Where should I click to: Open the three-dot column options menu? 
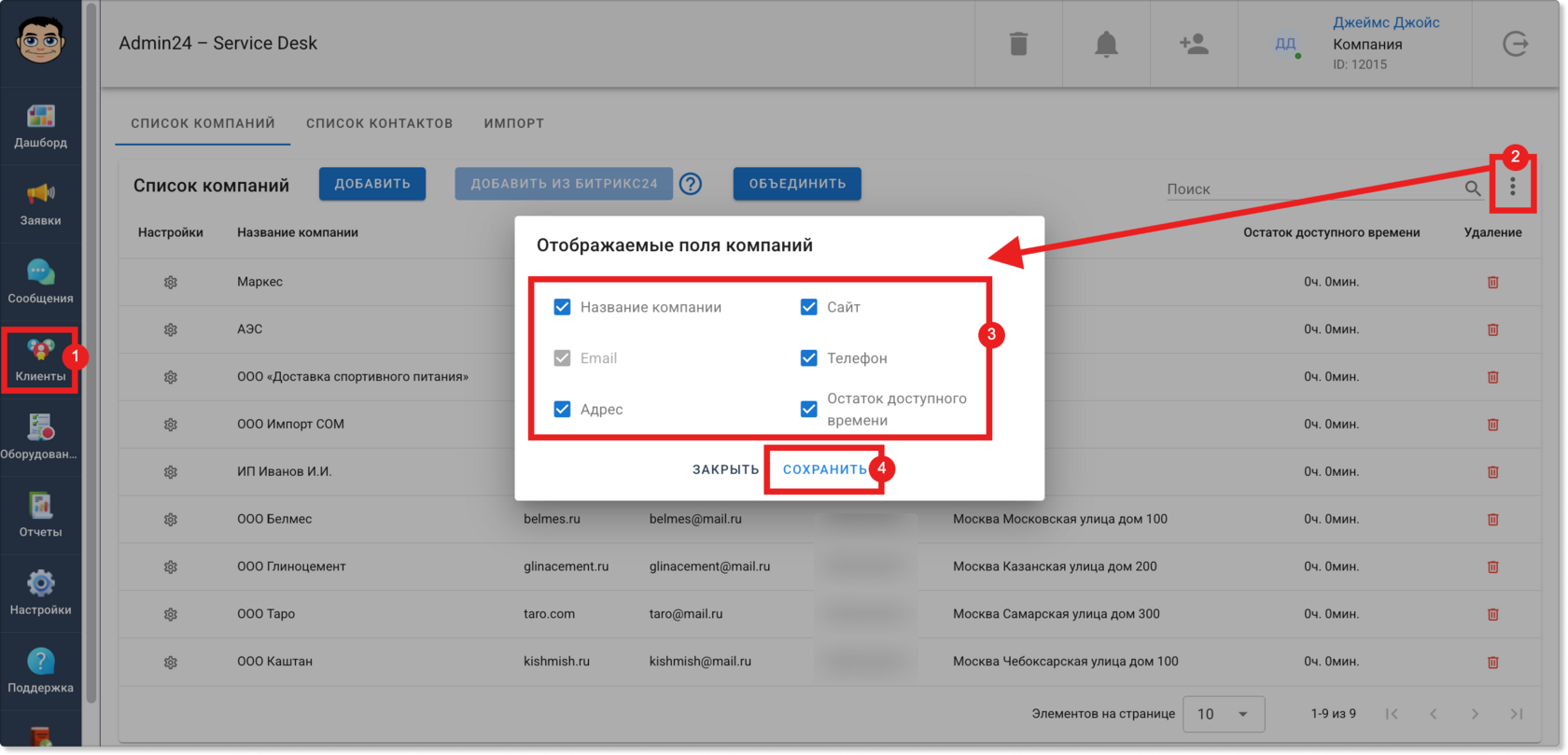[x=1513, y=188]
